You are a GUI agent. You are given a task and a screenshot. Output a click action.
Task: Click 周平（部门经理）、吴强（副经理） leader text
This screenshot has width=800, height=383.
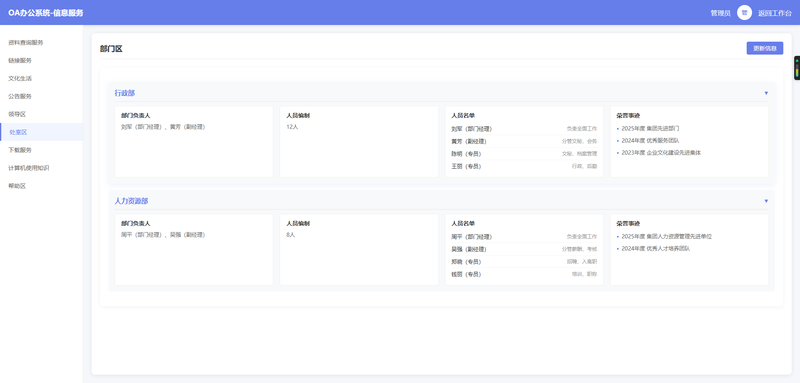163,235
